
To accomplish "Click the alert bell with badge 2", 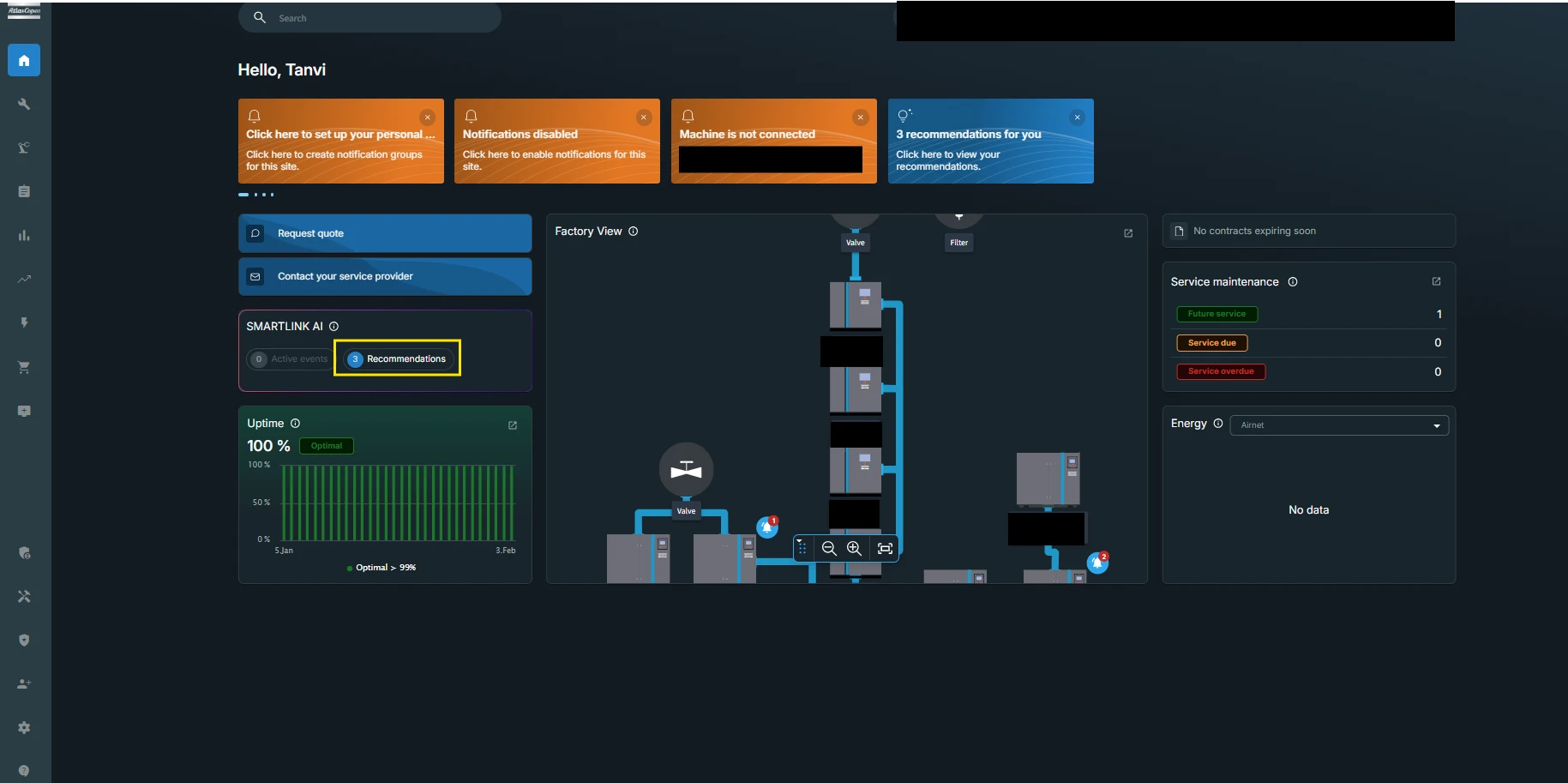I will (x=1097, y=563).
